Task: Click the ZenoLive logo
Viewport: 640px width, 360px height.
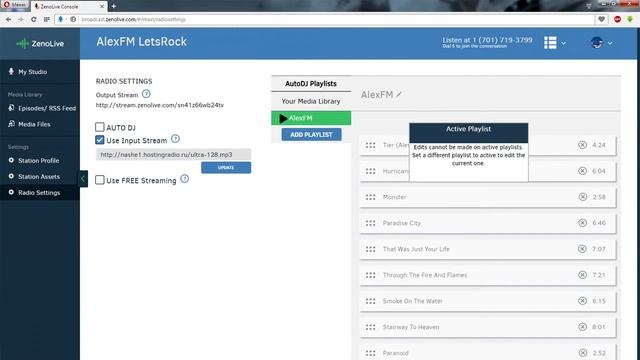Action: tap(40, 43)
